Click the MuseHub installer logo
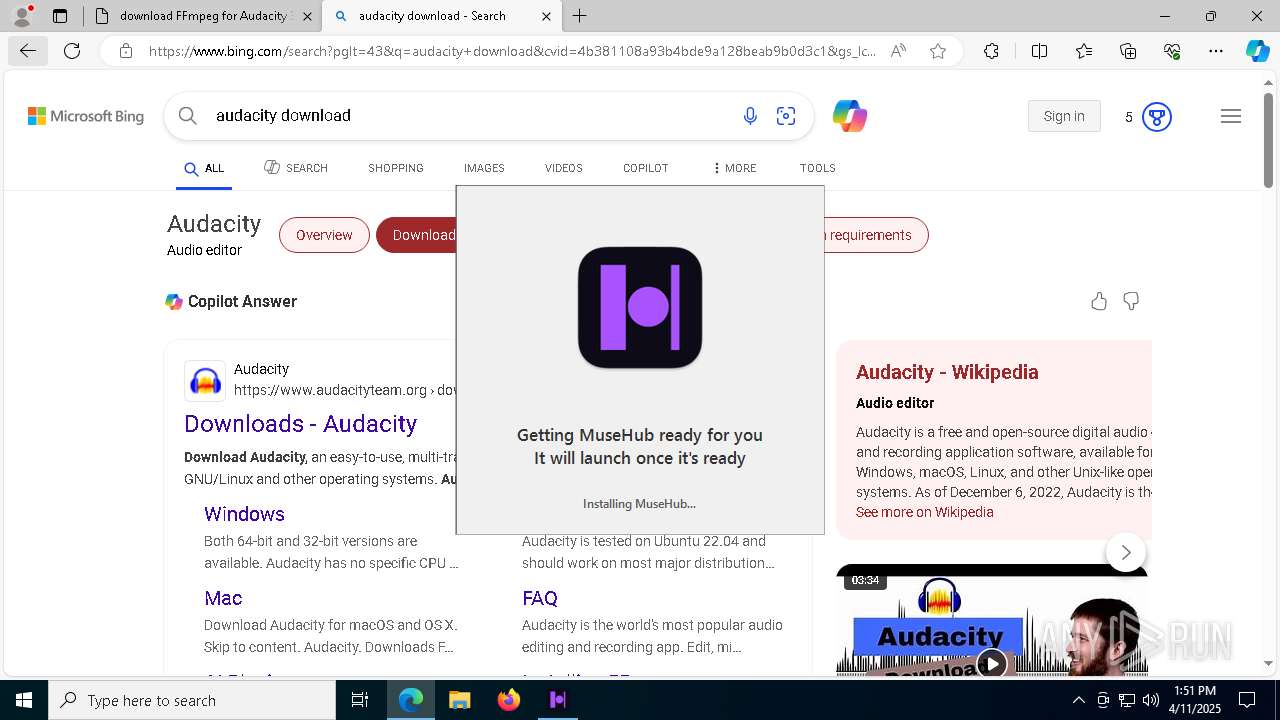The width and height of the screenshot is (1280, 720). click(x=640, y=307)
